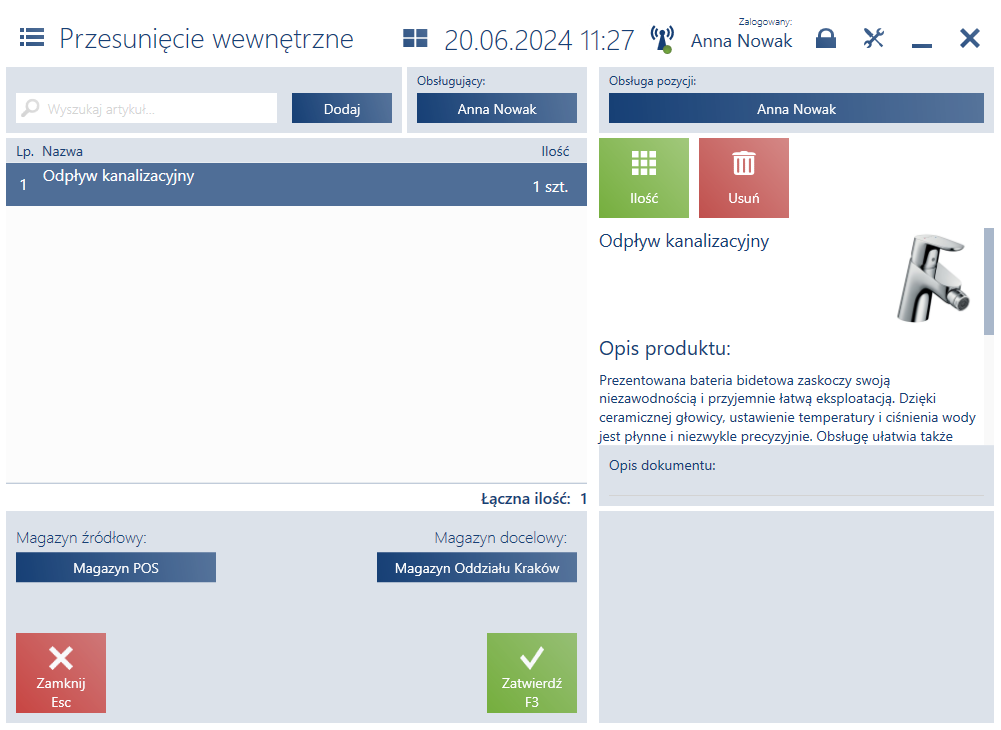Click the Nazwa column header
Image resolution: width=1001 pixels, height=730 pixels.
[x=63, y=151]
